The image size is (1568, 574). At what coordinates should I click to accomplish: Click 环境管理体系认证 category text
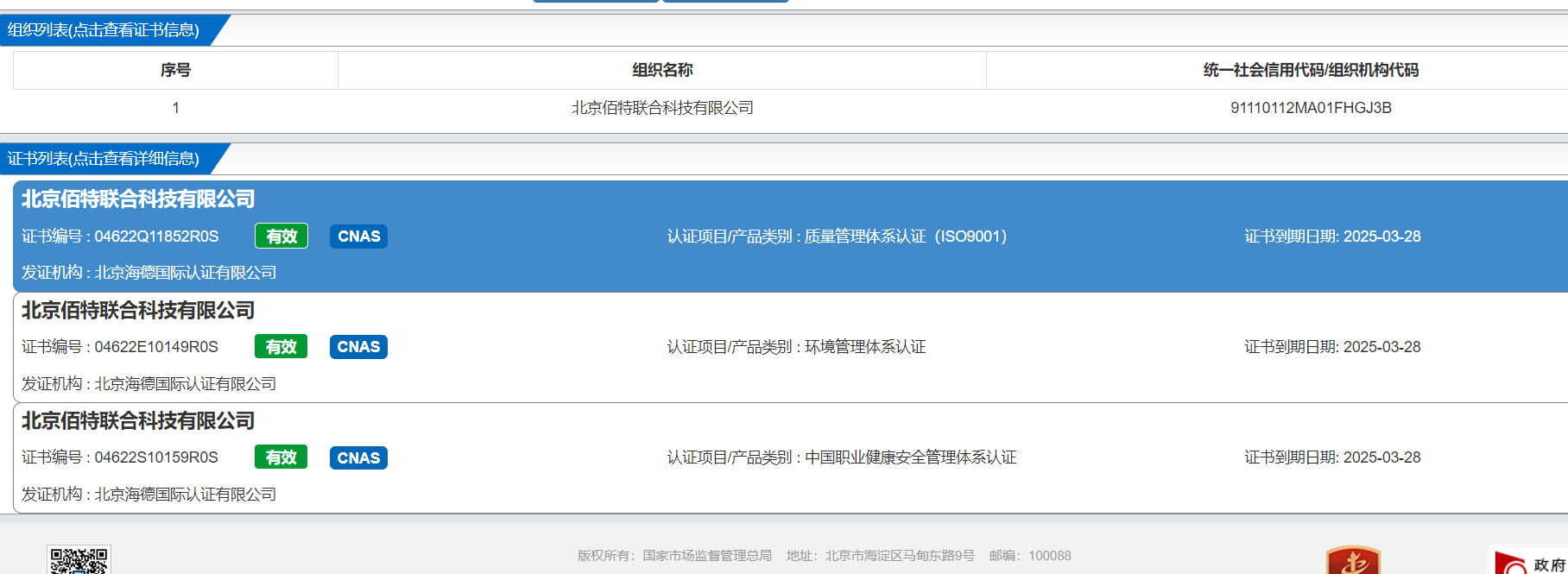click(865, 347)
